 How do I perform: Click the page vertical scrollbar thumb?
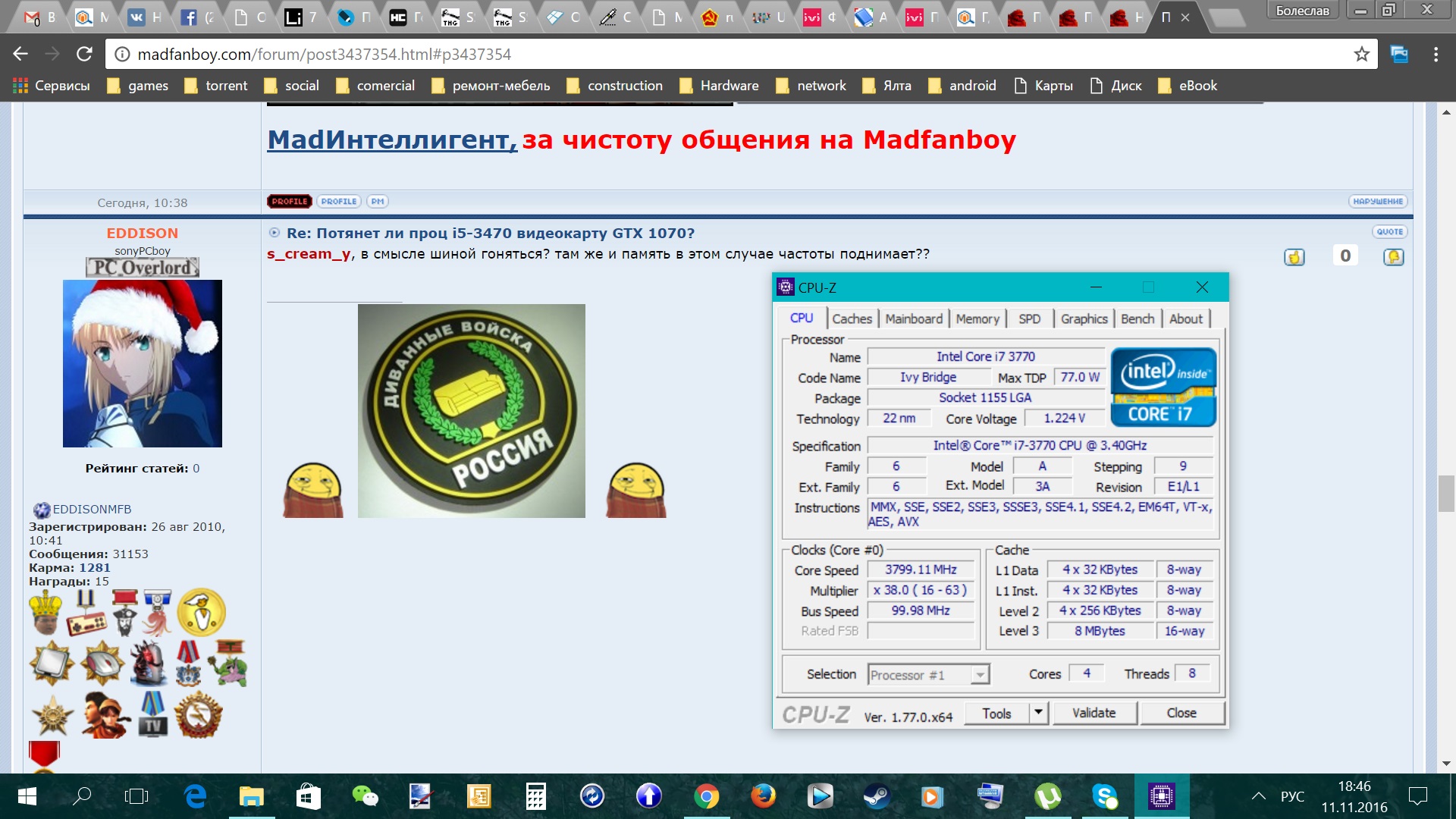1445,493
